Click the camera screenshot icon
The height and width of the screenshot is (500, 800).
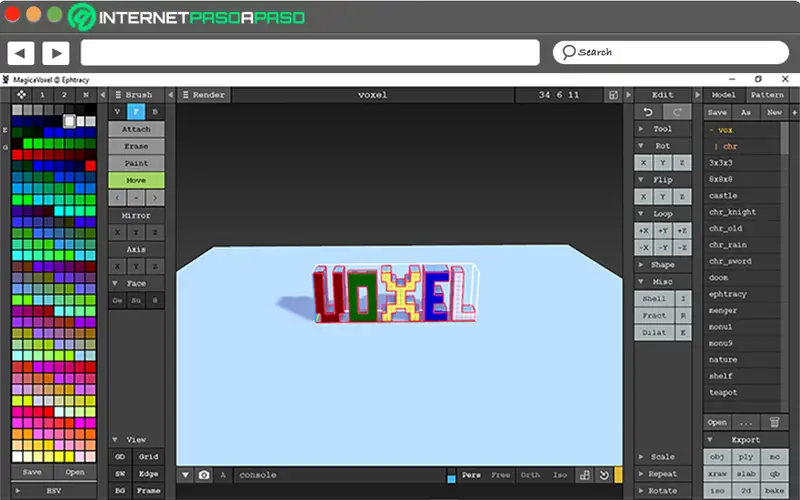(204, 475)
